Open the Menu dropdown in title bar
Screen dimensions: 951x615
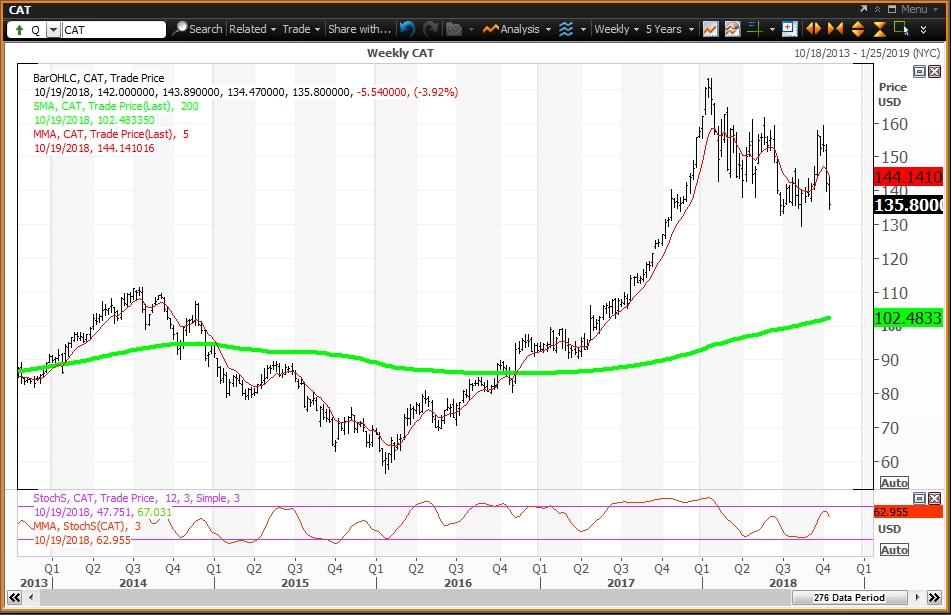(919, 9)
